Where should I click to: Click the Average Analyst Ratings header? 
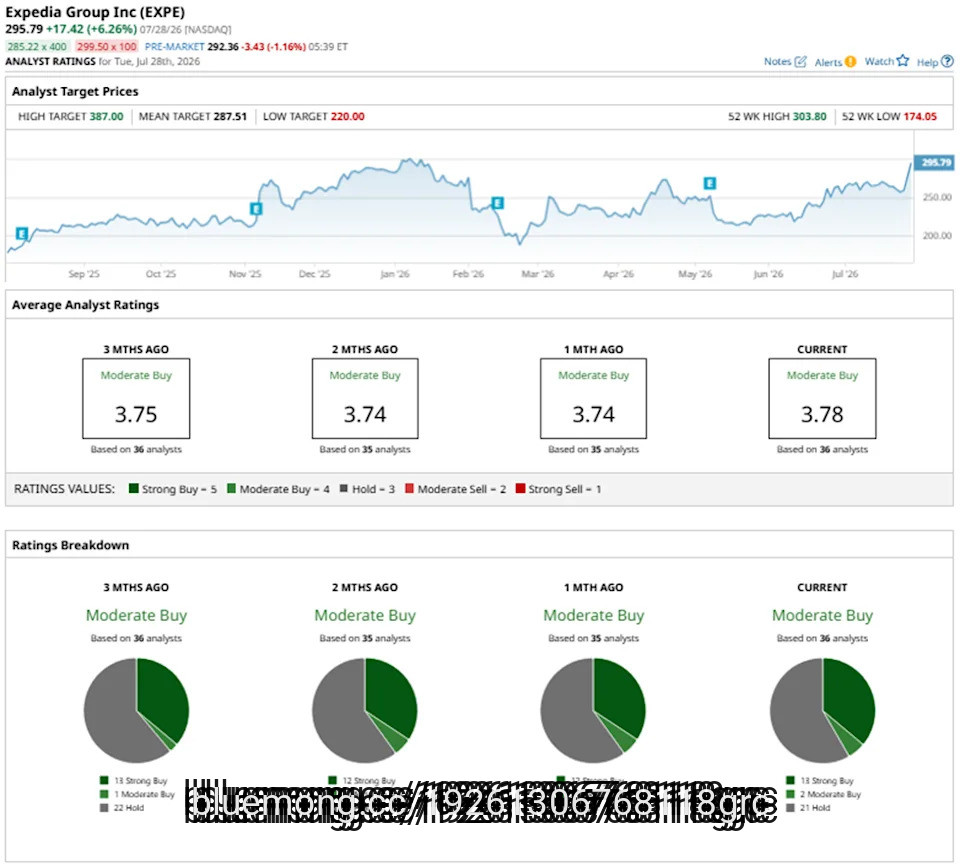pyautogui.click(x=85, y=304)
